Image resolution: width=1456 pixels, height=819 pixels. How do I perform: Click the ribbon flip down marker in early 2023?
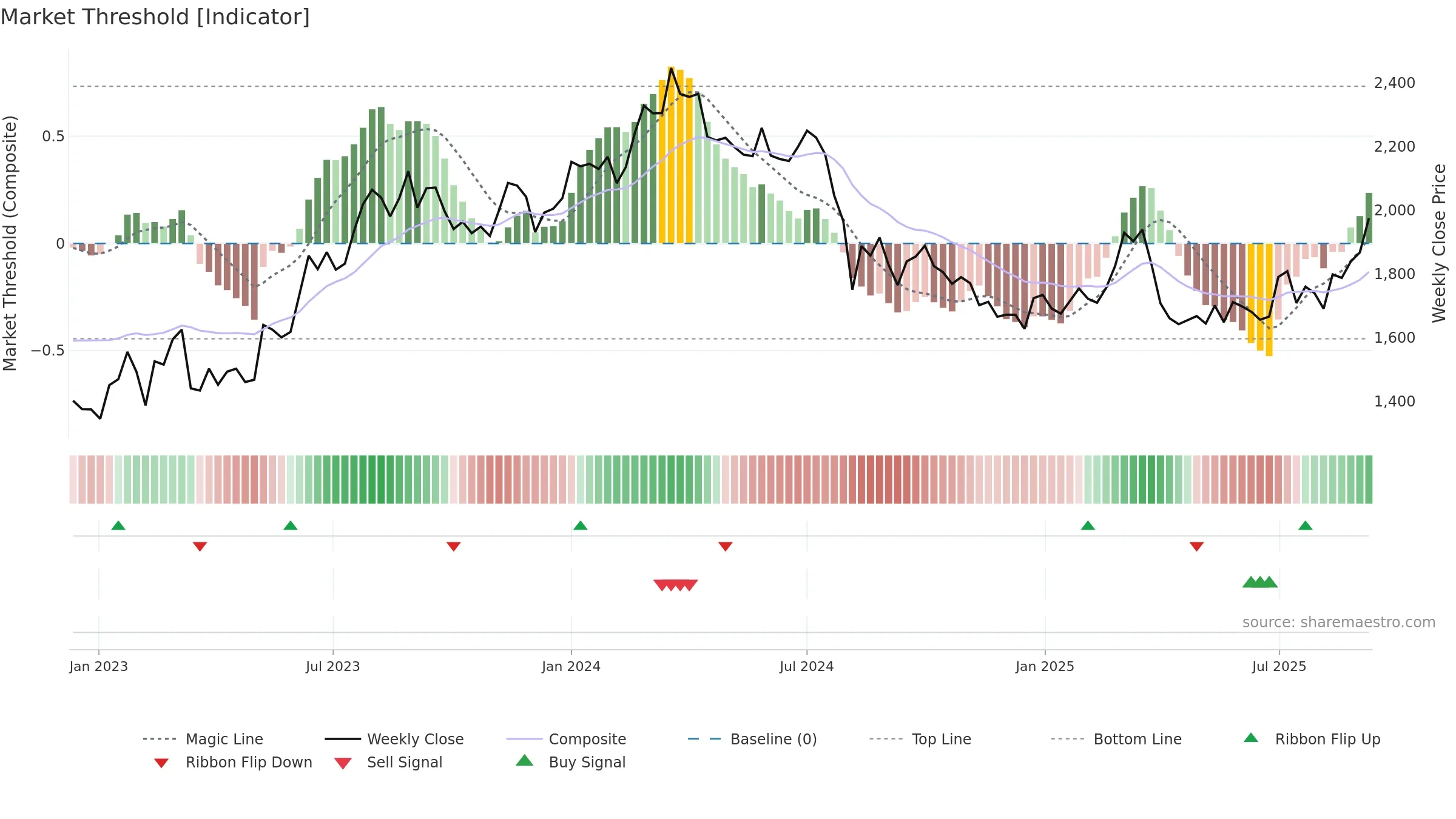click(200, 547)
